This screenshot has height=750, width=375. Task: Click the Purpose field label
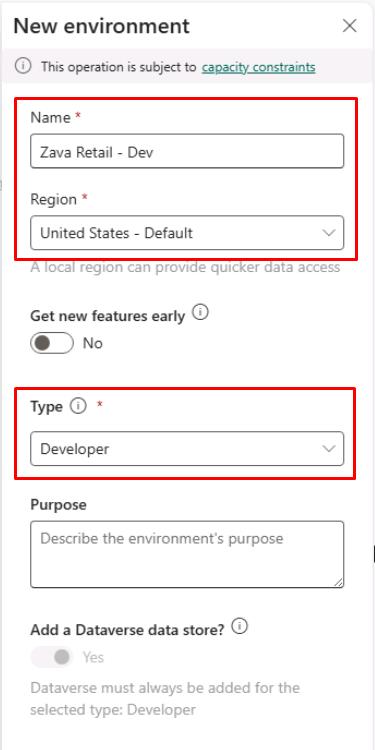tap(58, 505)
